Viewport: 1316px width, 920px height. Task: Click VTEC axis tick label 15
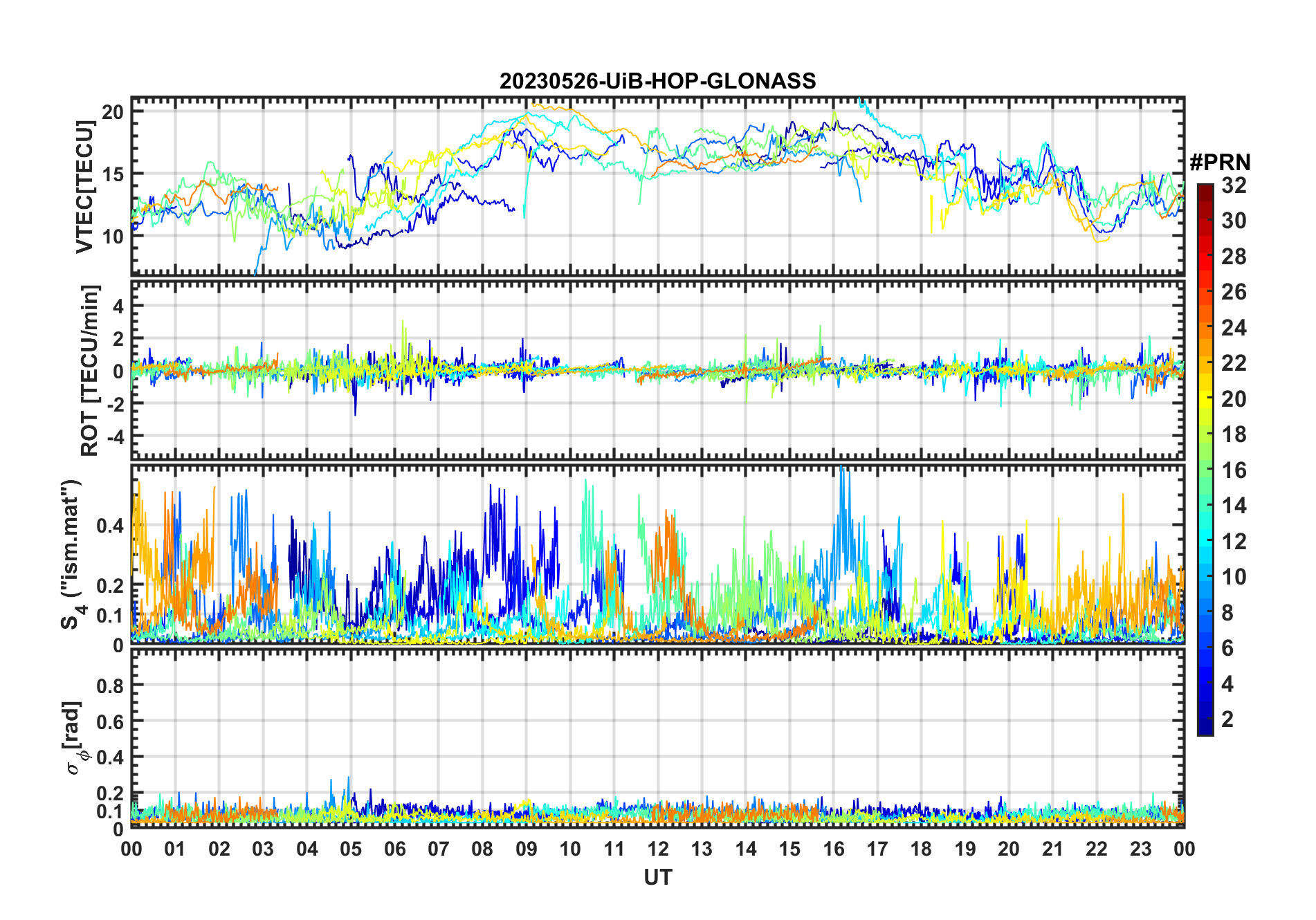coord(113,174)
